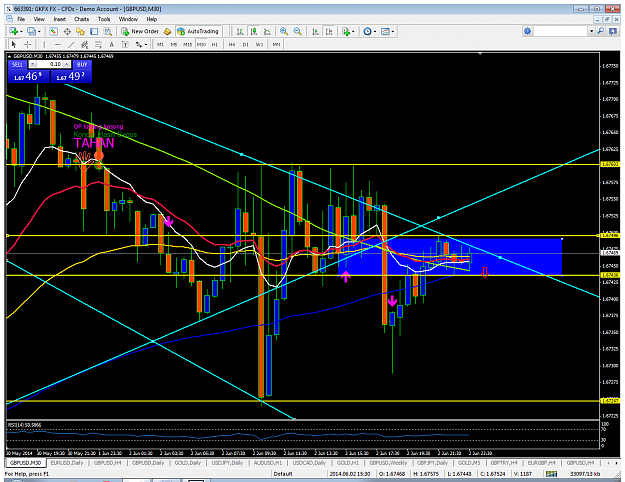This screenshot has width=625, height=482.
Task: Open the New Chart toolbar icon
Action: 13,31
